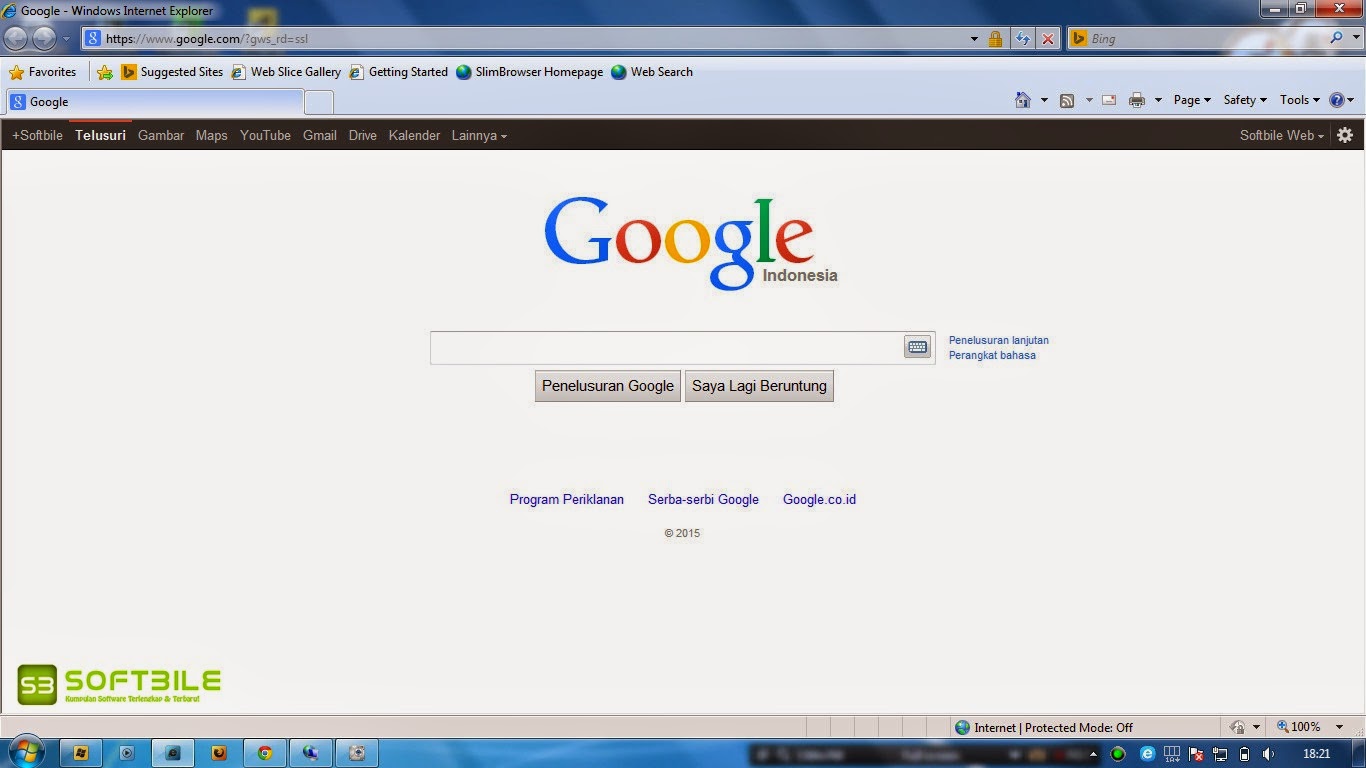
Task: Open the Getting Started favorite
Action: (x=398, y=72)
